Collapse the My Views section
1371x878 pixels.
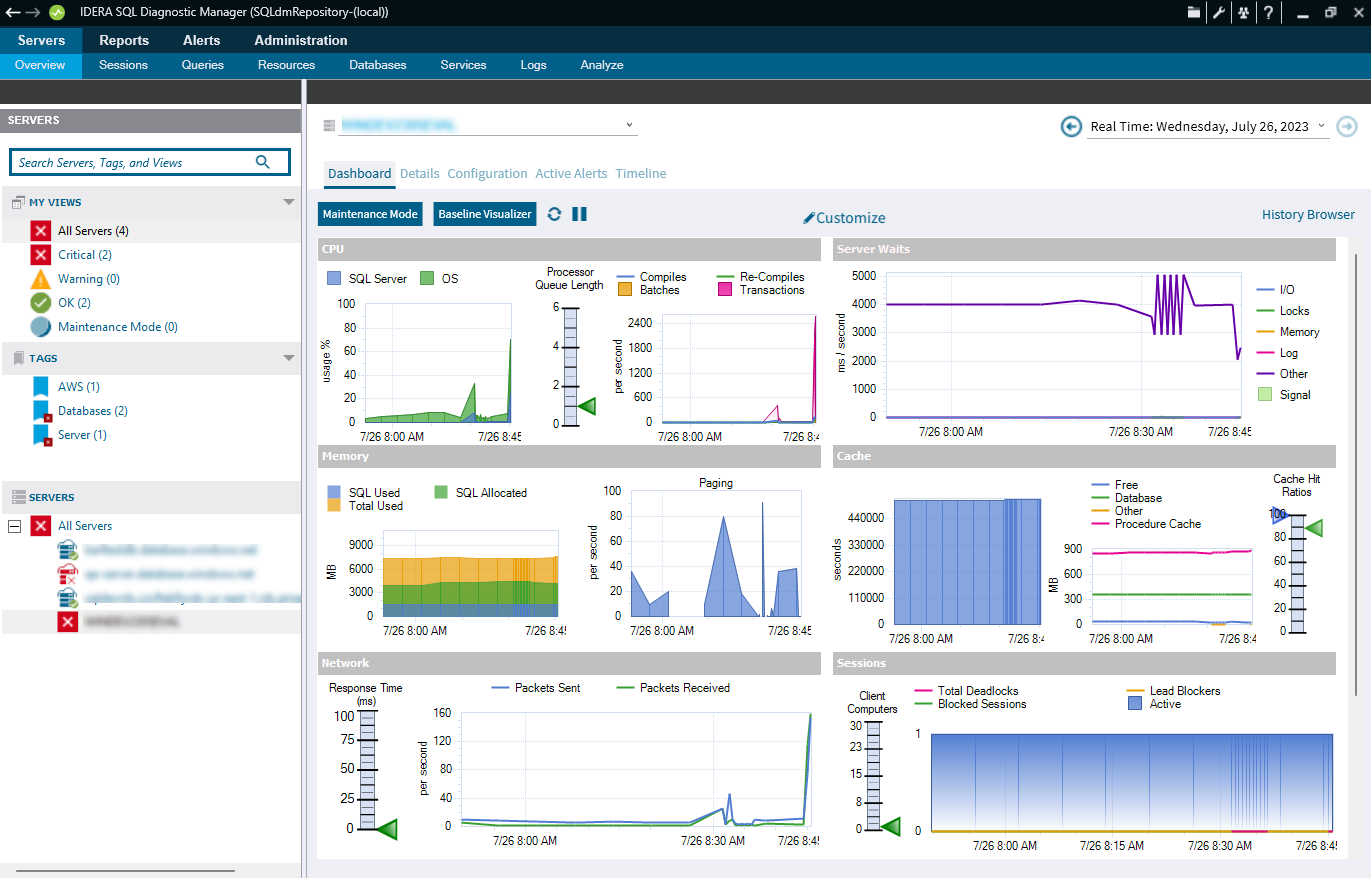tap(289, 202)
